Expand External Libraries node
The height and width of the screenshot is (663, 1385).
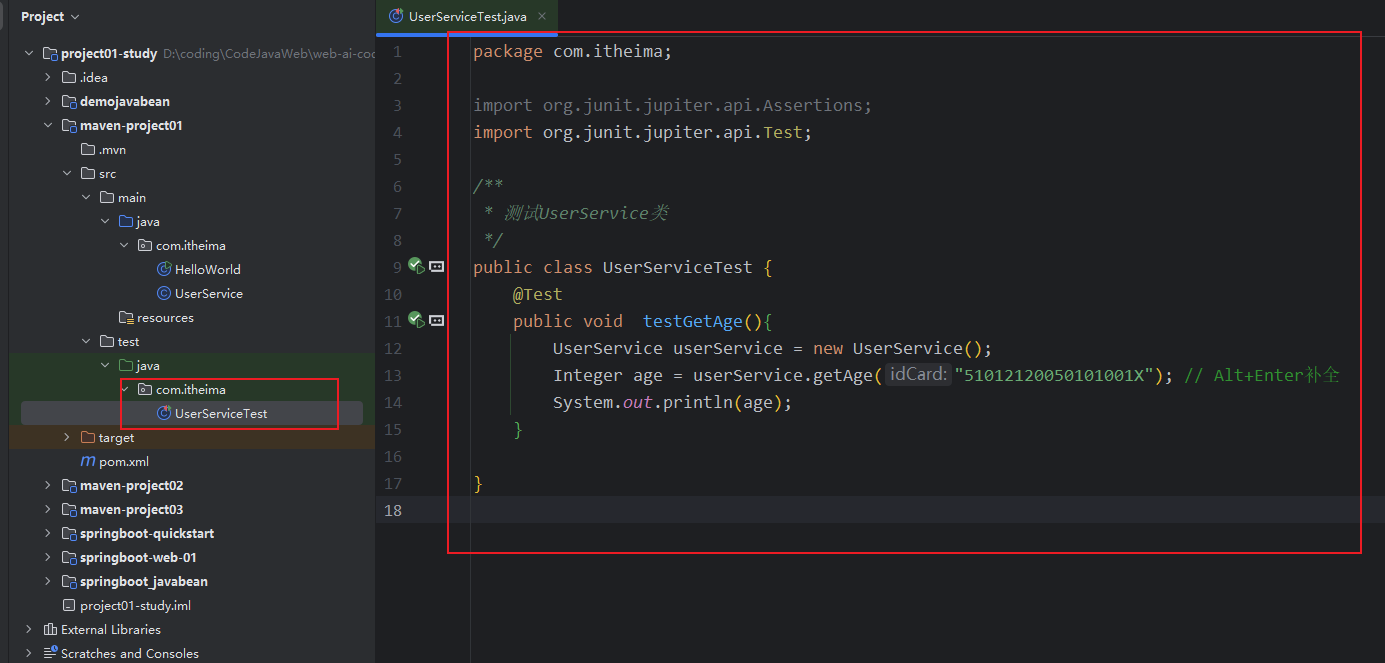point(29,629)
